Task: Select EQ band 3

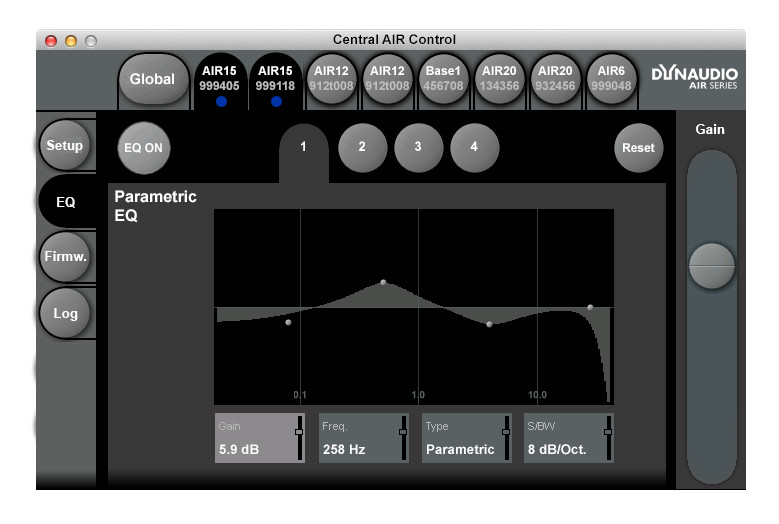Action: tap(418, 147)
